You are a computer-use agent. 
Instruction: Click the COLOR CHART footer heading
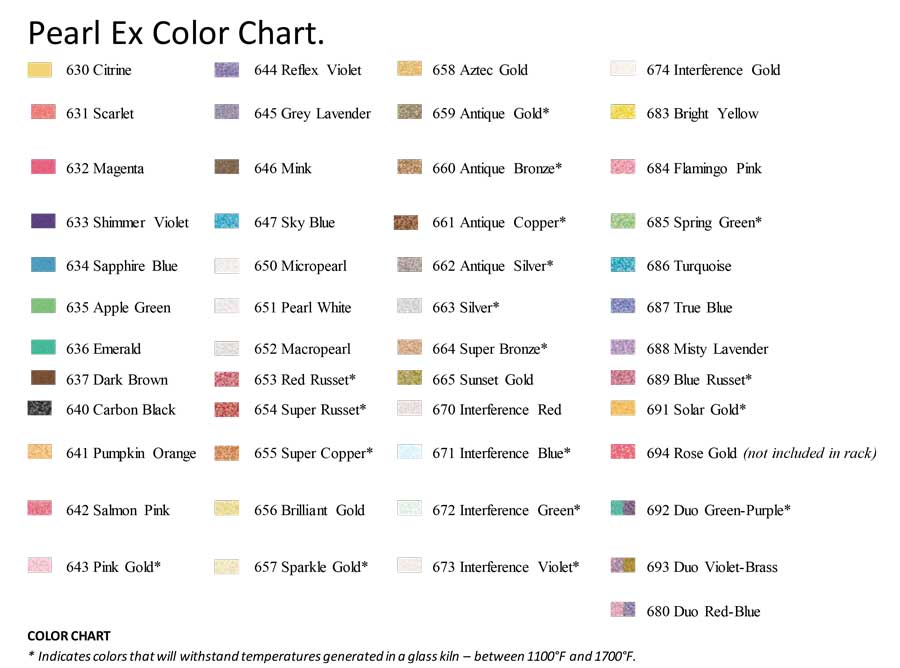(x=69, y=636)
